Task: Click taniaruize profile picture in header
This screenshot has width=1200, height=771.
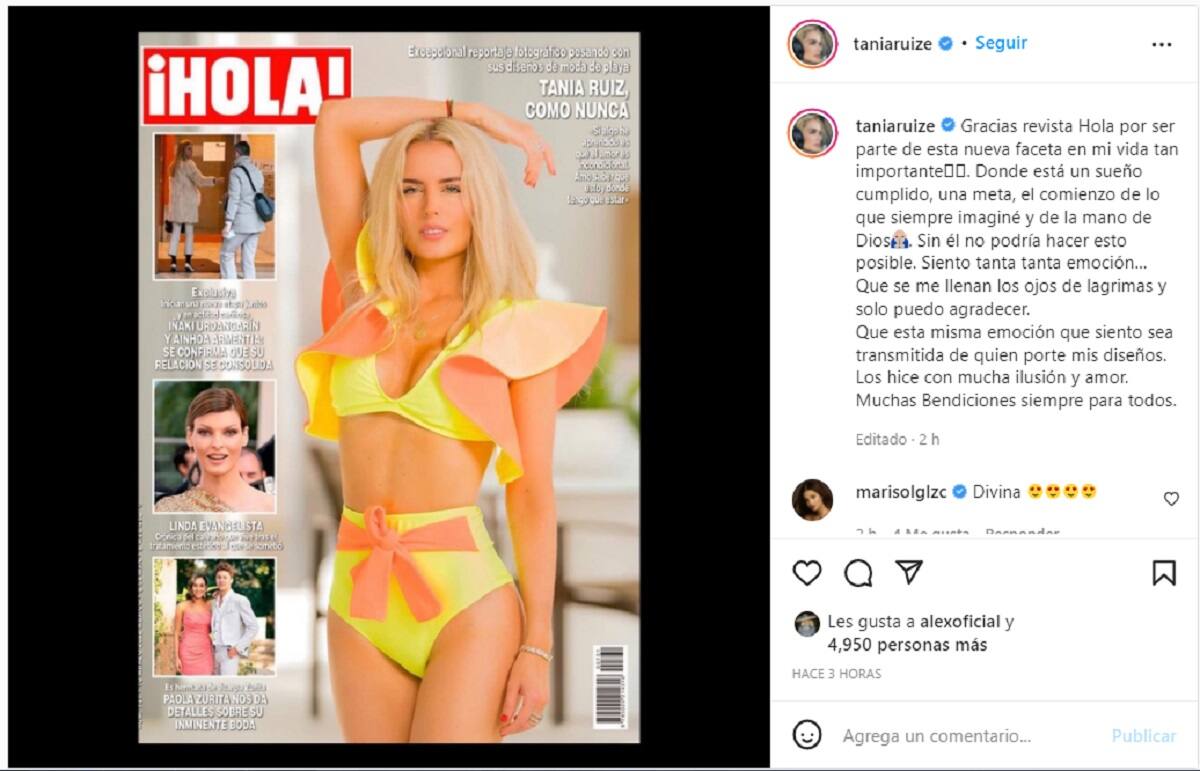Action: 812,44
